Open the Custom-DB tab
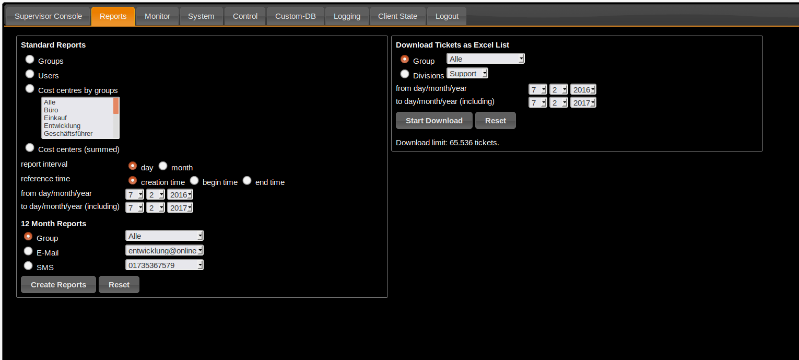Viewport: 799px width, 360px height. pyautogui.click(x=296, y=16)
